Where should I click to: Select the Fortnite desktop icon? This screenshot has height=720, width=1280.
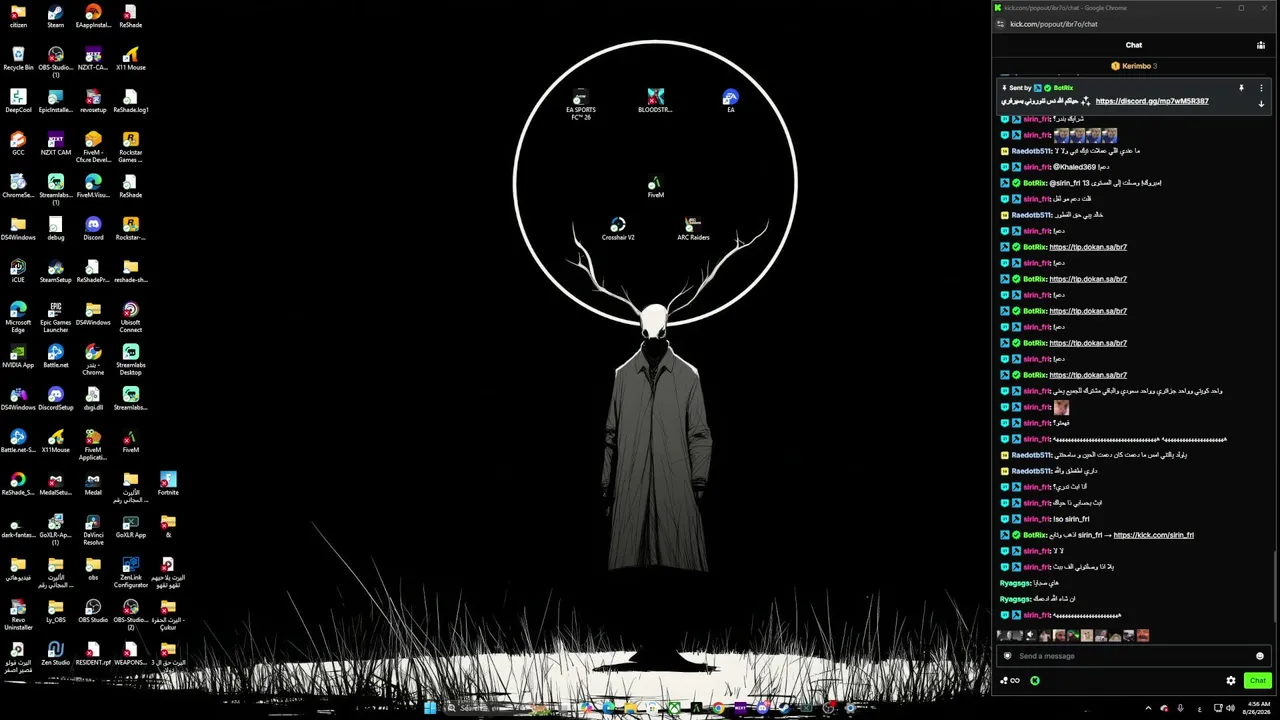[x=168, y=484]
